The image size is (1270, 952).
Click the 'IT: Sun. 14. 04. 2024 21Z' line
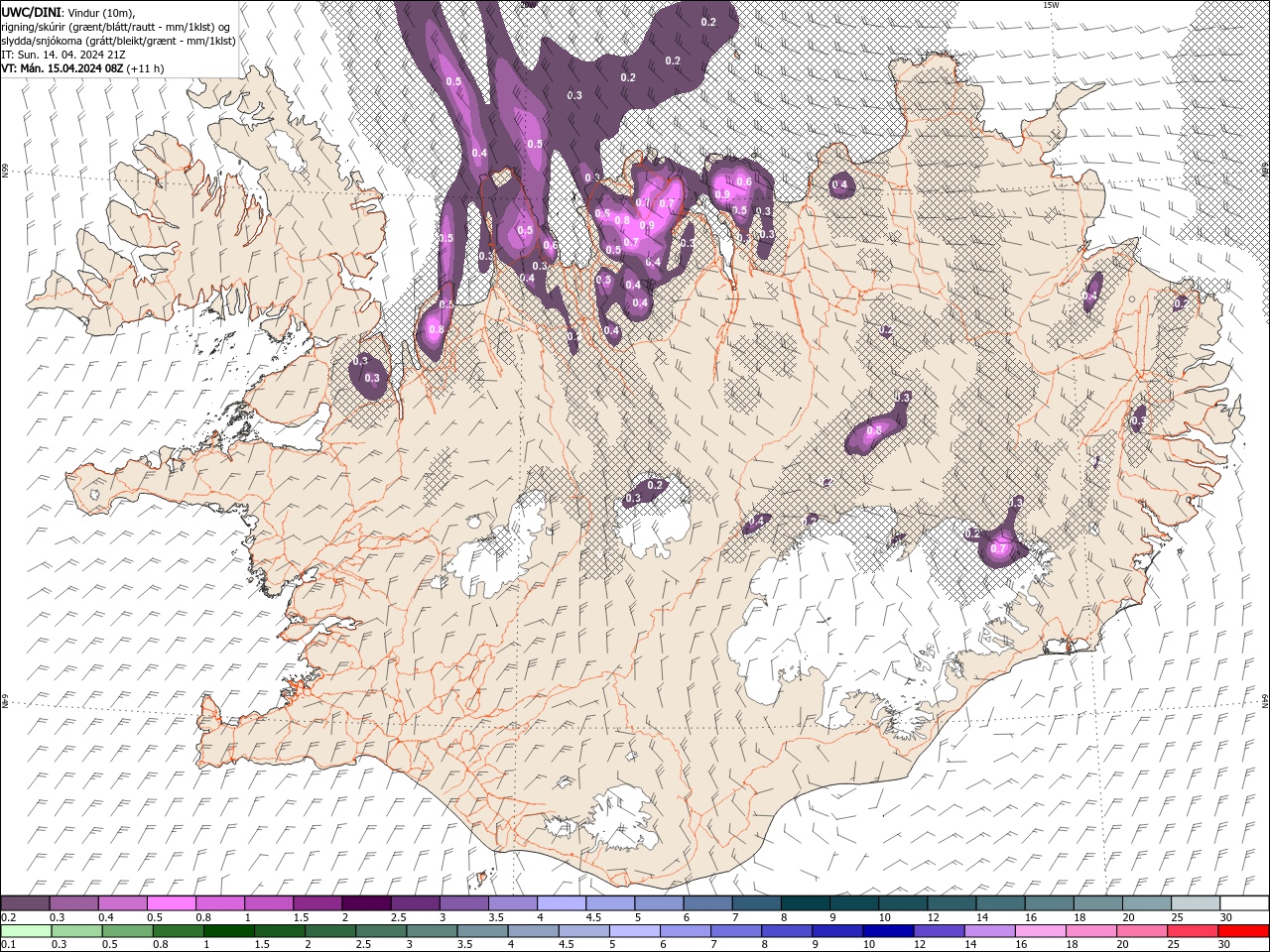tap(63, 55)
